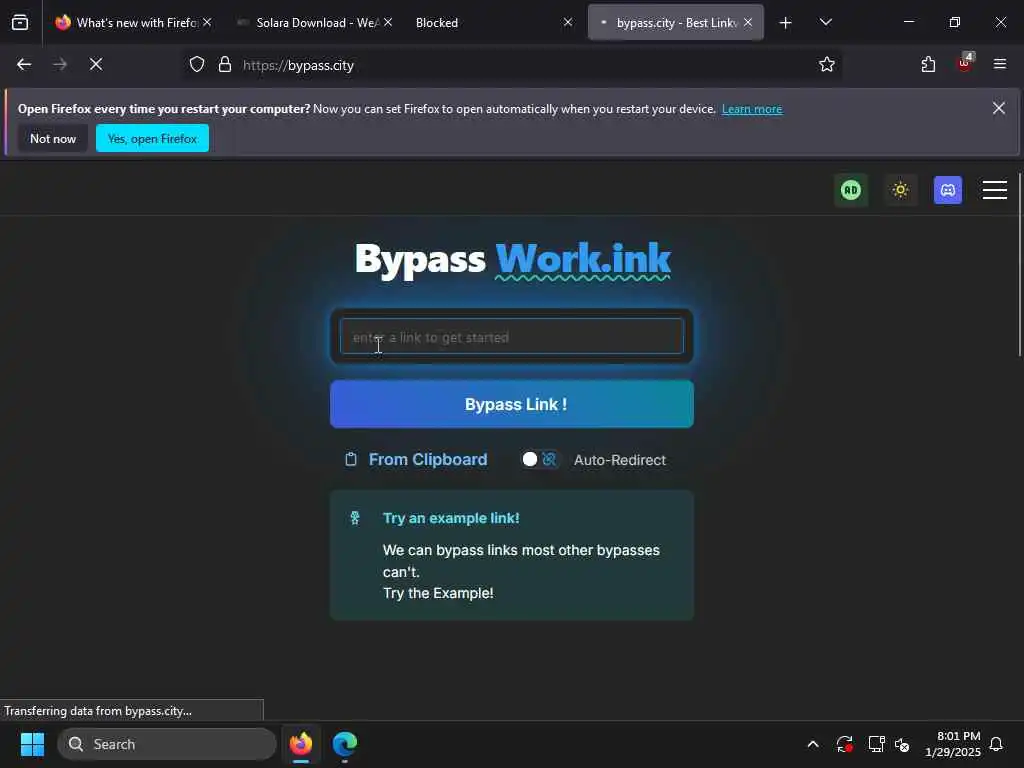Click Firefox in the taskbar

[301, 744]
